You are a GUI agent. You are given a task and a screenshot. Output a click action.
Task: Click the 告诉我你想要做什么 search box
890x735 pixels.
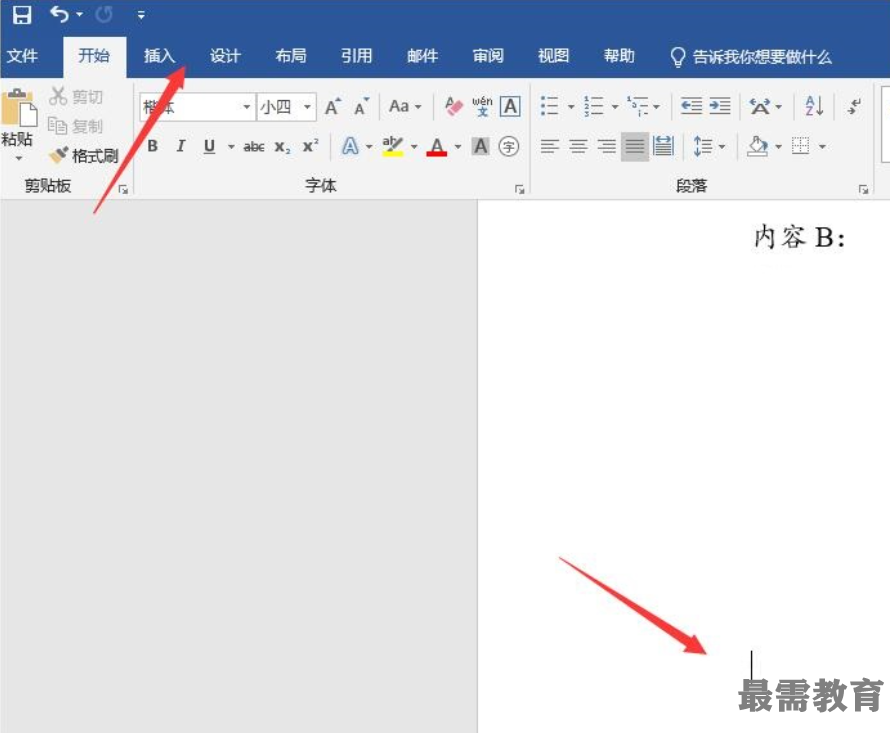[751, 57]
